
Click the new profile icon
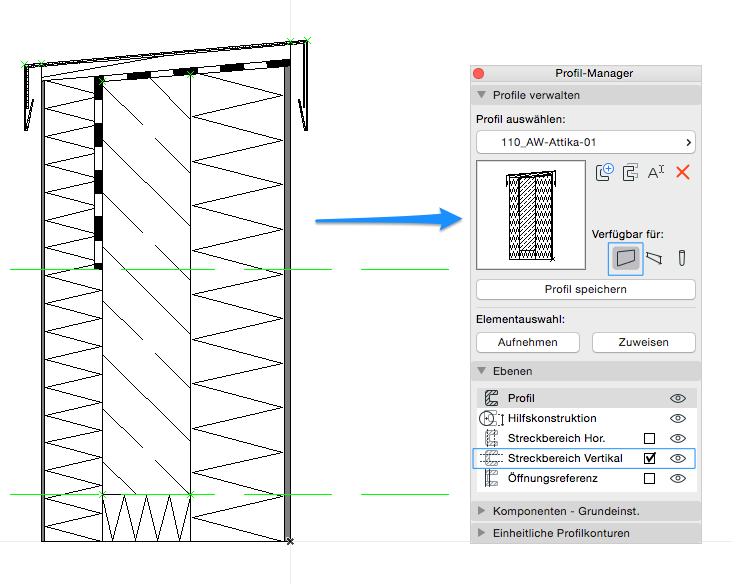604,172
